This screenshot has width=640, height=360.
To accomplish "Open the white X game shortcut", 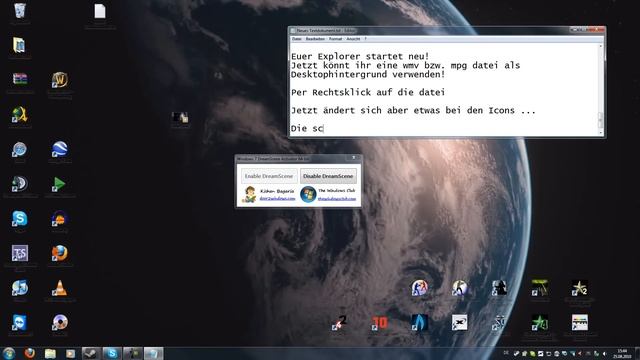I will [x=460, y=322].
